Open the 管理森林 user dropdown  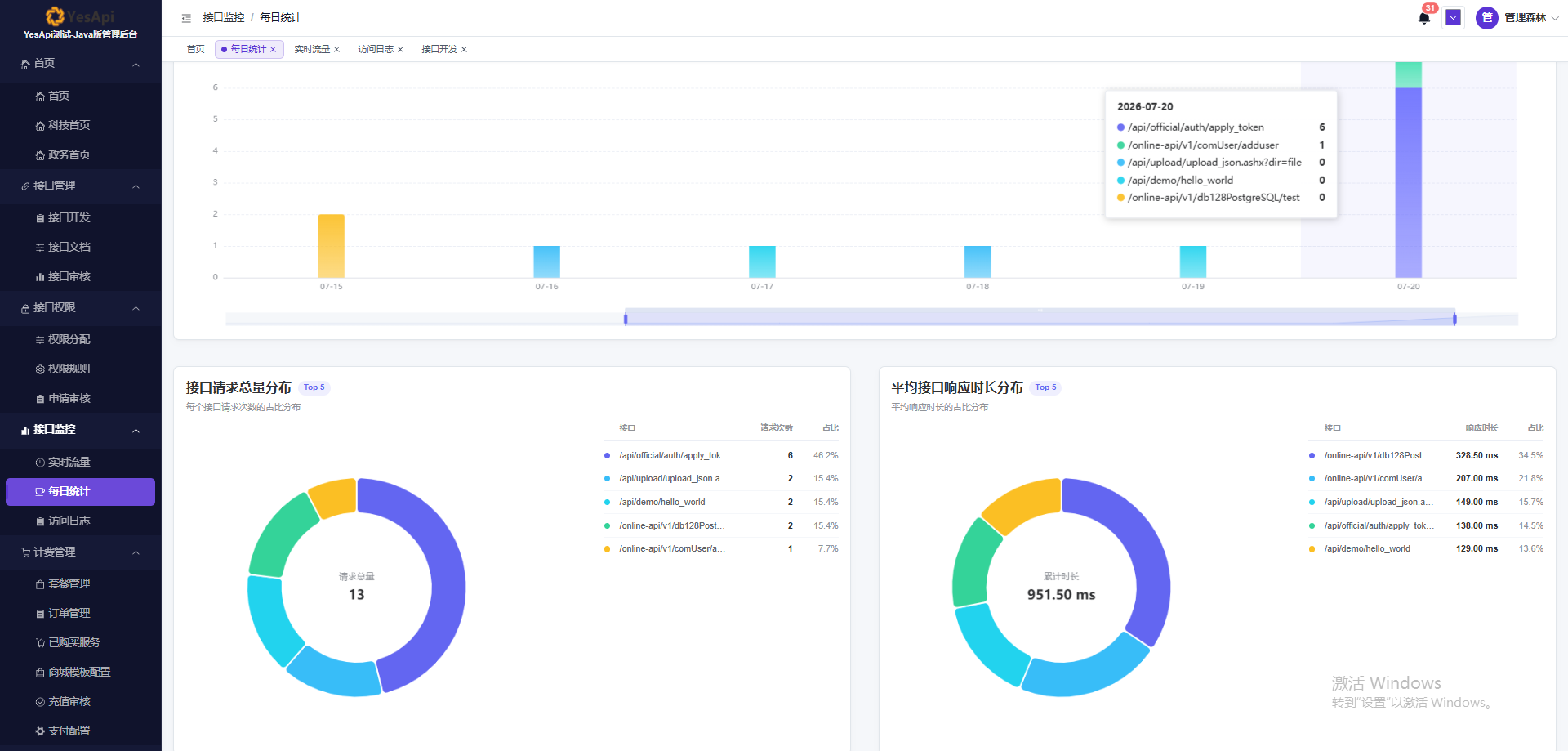1526,18
